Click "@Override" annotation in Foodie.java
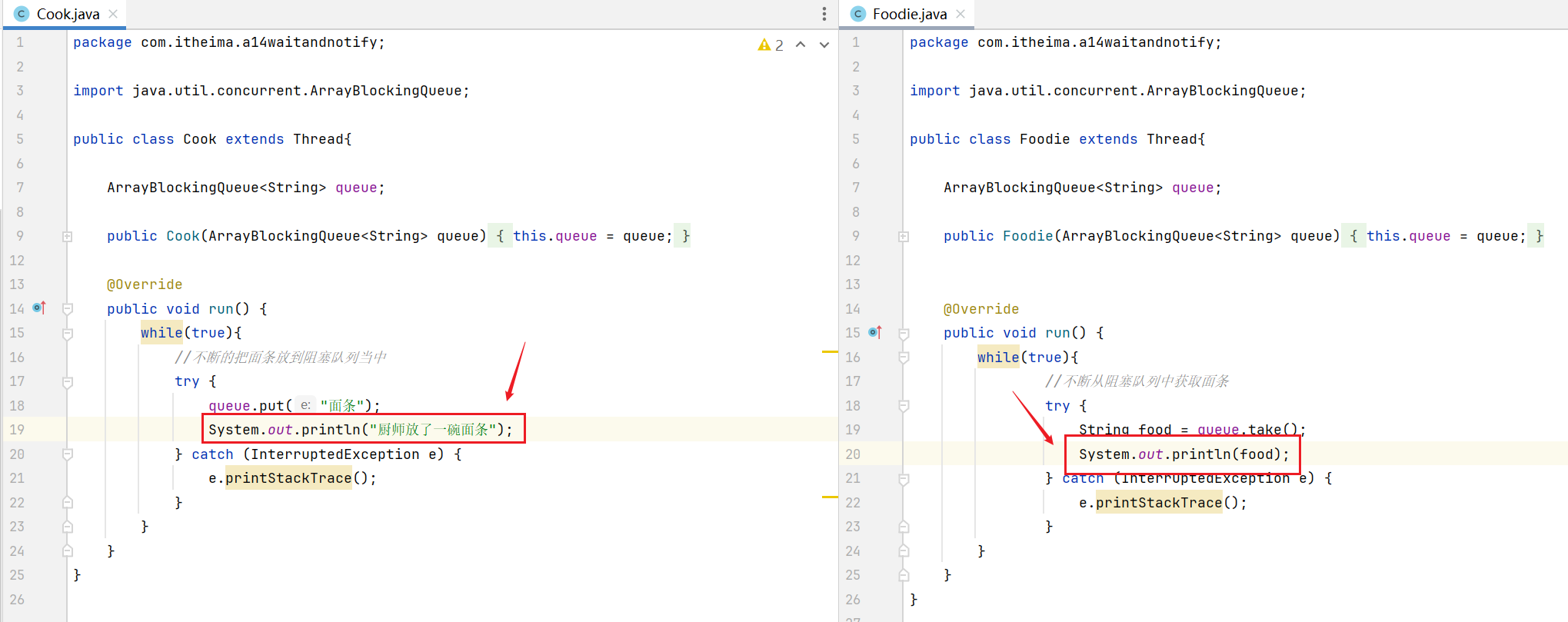 [x=981, y=309]
